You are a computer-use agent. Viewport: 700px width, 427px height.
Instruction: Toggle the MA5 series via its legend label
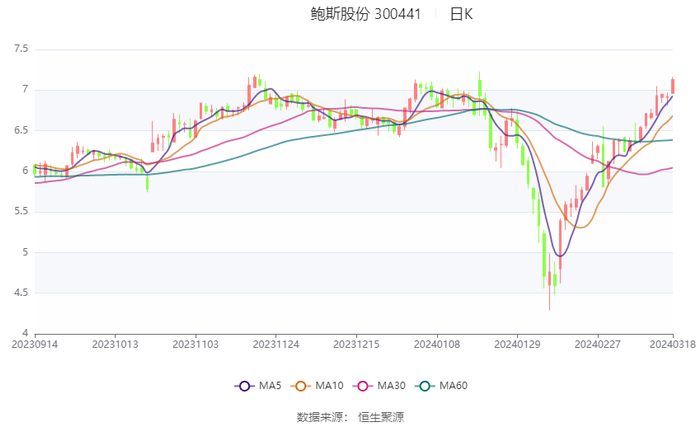pyautogui.click(x=268, y=386)
